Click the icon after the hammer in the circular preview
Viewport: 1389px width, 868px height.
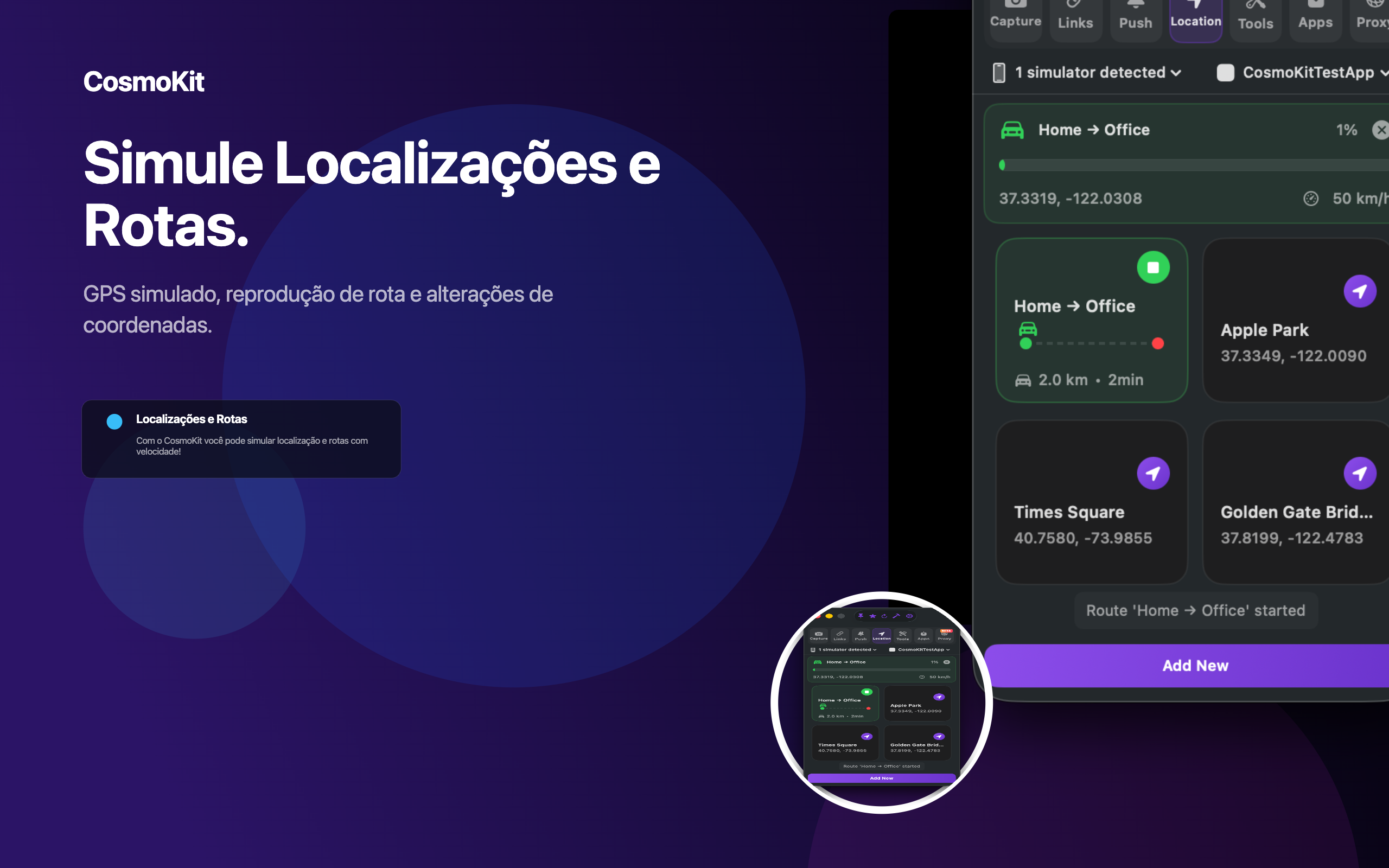(909, 616)
